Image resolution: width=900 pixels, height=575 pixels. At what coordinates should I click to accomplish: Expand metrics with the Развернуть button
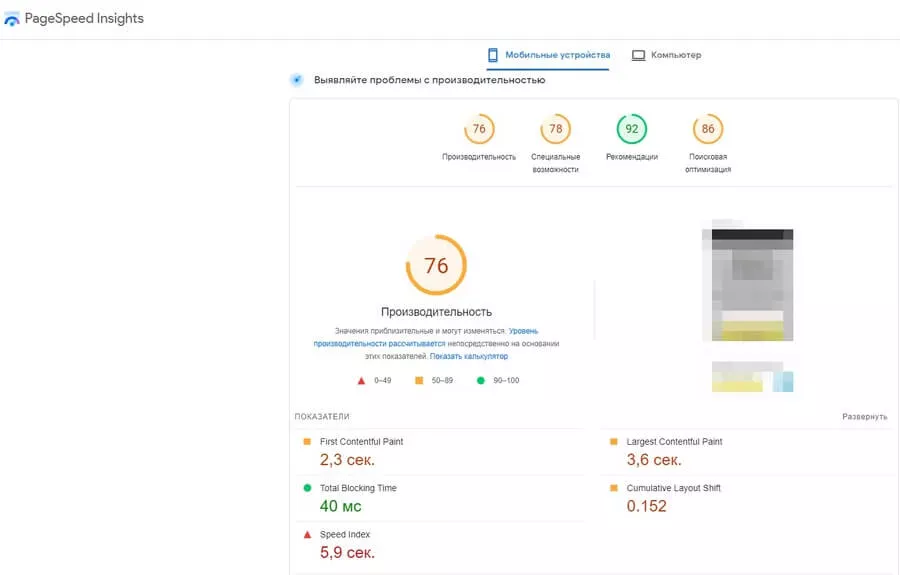[x=864, y=416]
